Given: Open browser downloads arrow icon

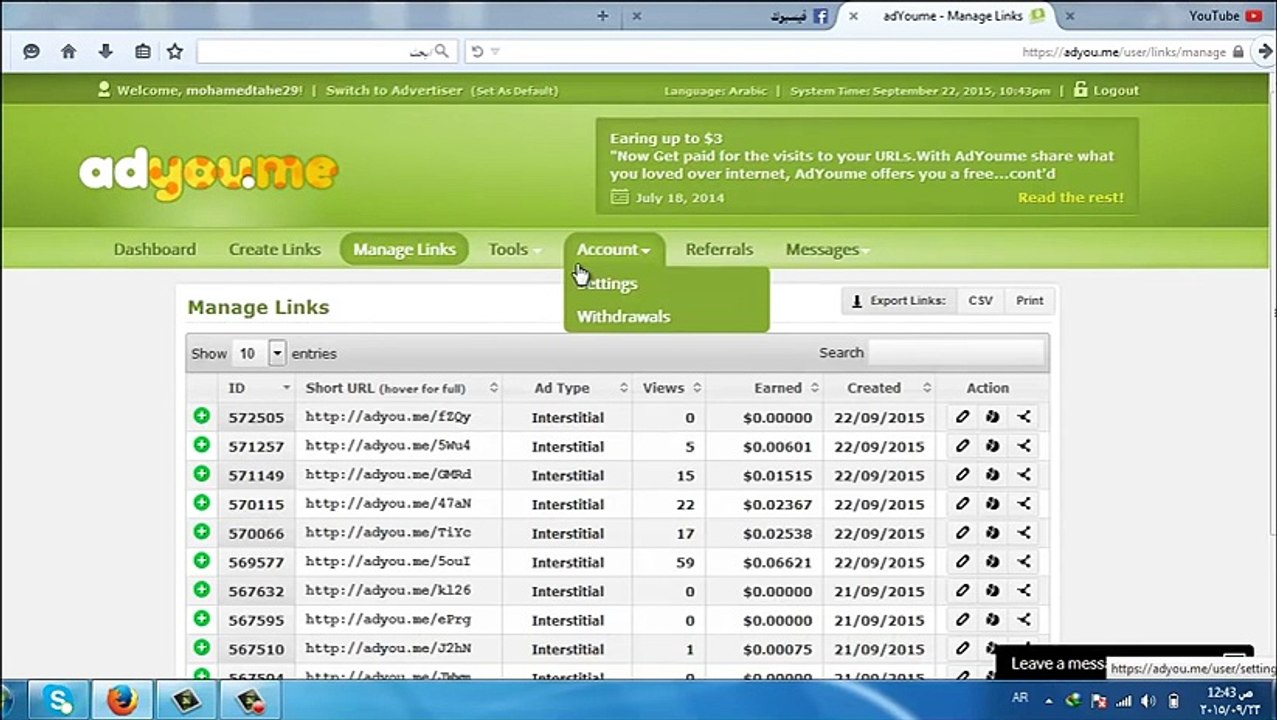Looking at the screenshot, I should [105, 51].
